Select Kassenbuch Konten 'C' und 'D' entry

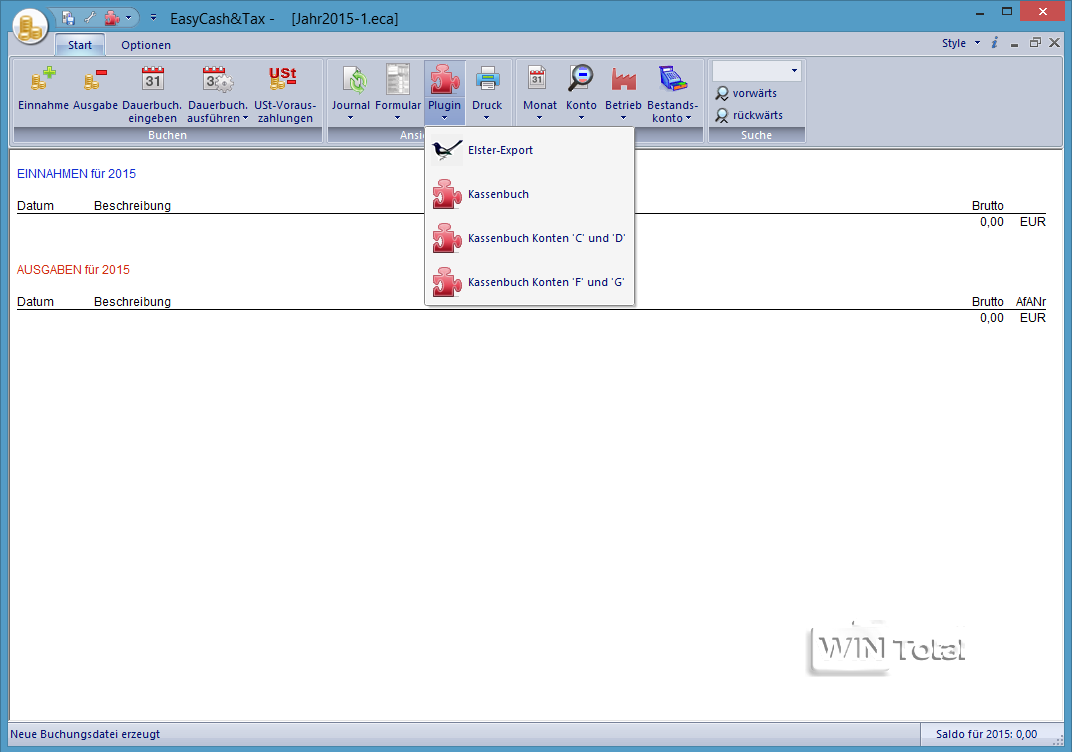[x=529, y=238]
